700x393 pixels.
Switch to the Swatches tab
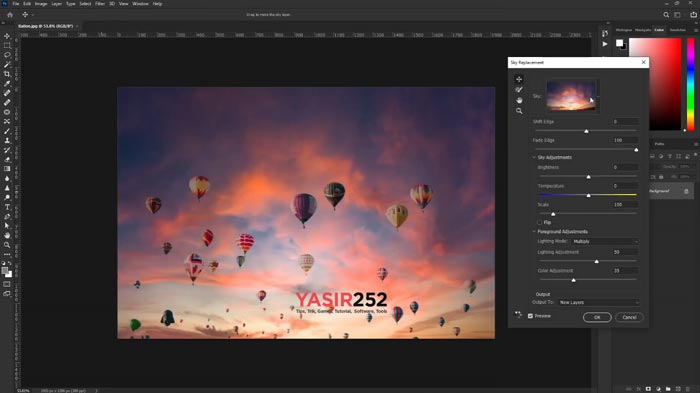677,30
